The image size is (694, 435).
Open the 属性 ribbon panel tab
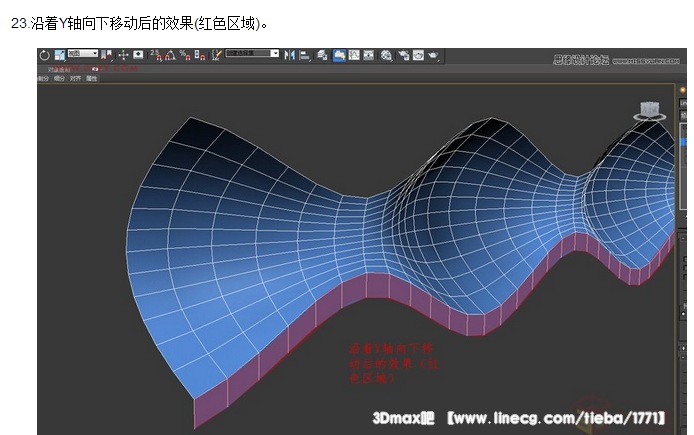91,78
